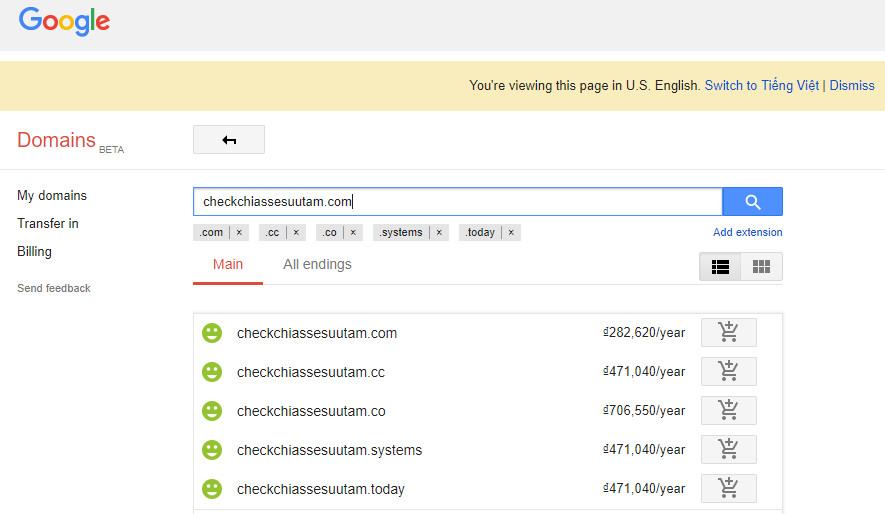Select the .today extension chip label
This screenshot has height=514, width=885.
tap(480, 232)
